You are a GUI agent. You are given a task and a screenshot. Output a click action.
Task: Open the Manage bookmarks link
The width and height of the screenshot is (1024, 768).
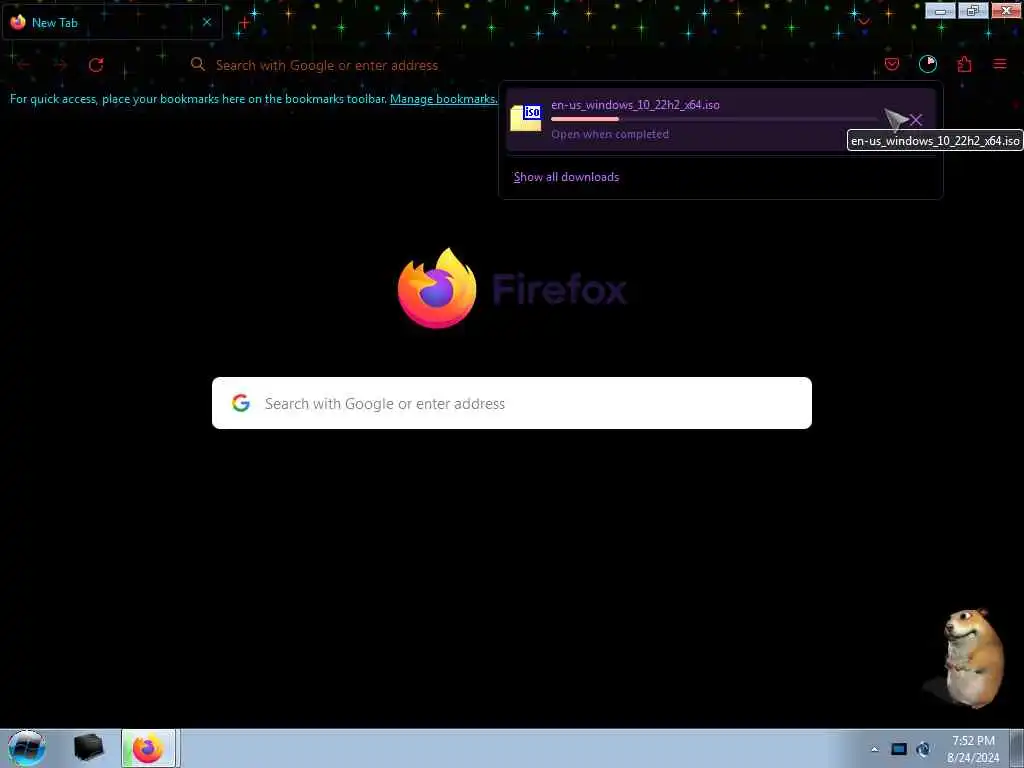(443, 99)
